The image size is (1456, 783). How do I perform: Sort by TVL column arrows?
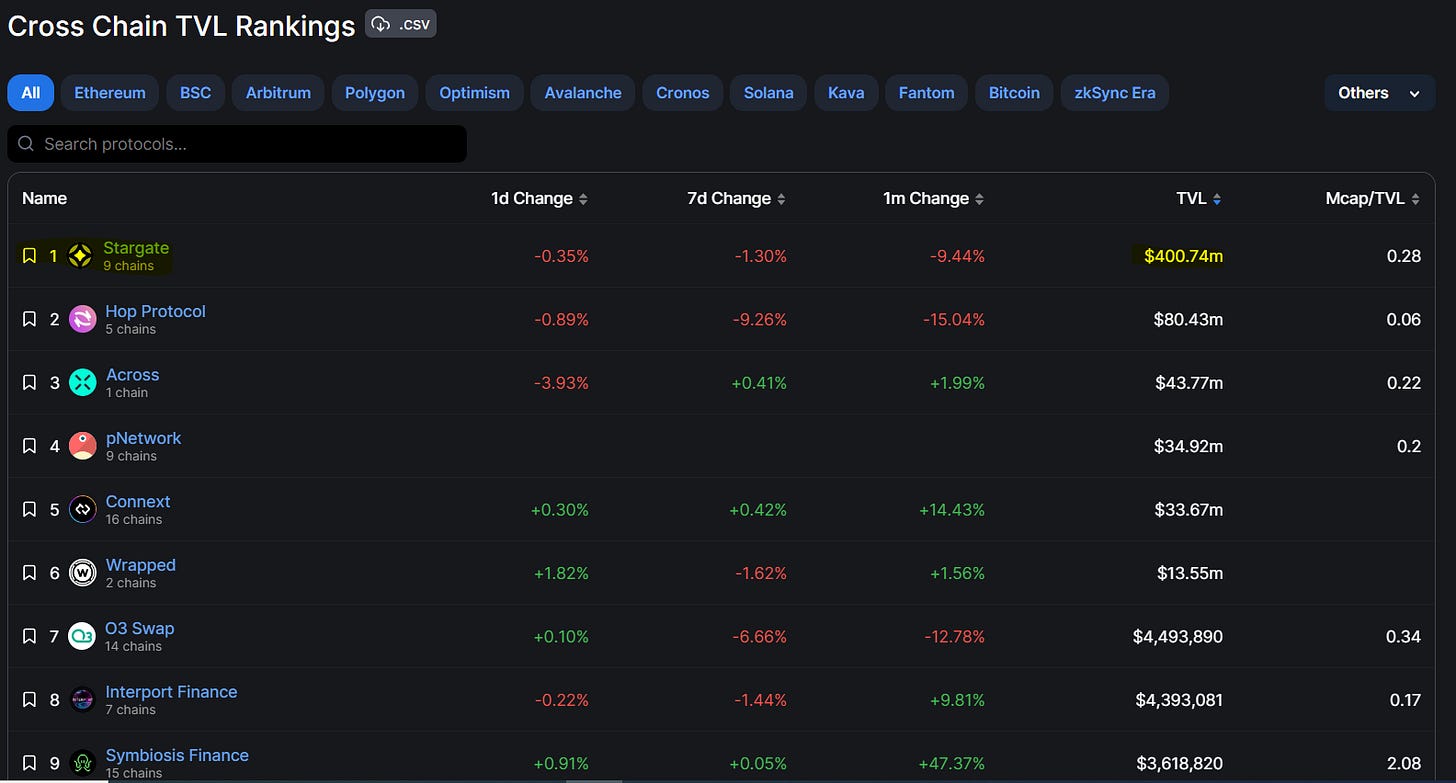(1217, 199)
